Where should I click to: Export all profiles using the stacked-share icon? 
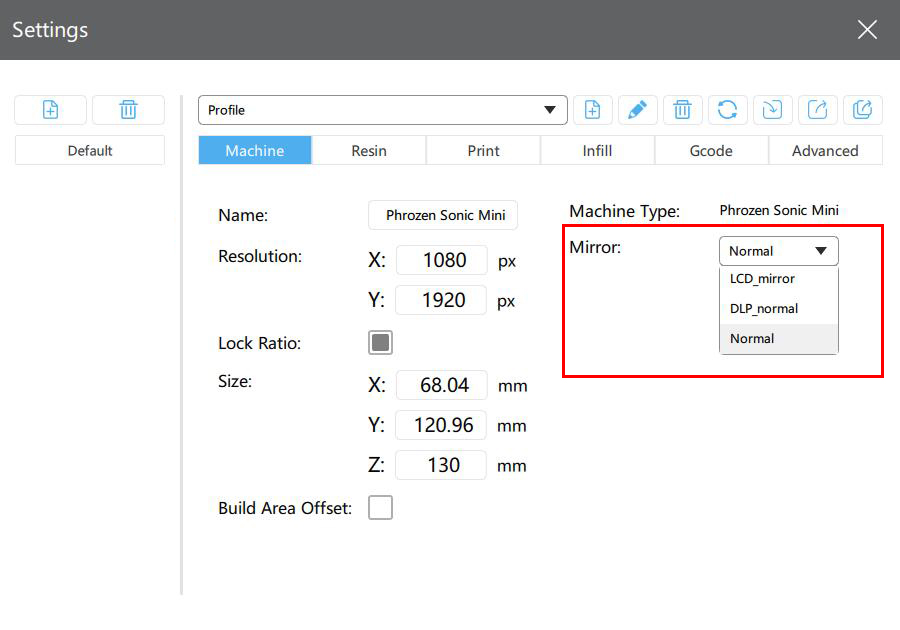862,110
